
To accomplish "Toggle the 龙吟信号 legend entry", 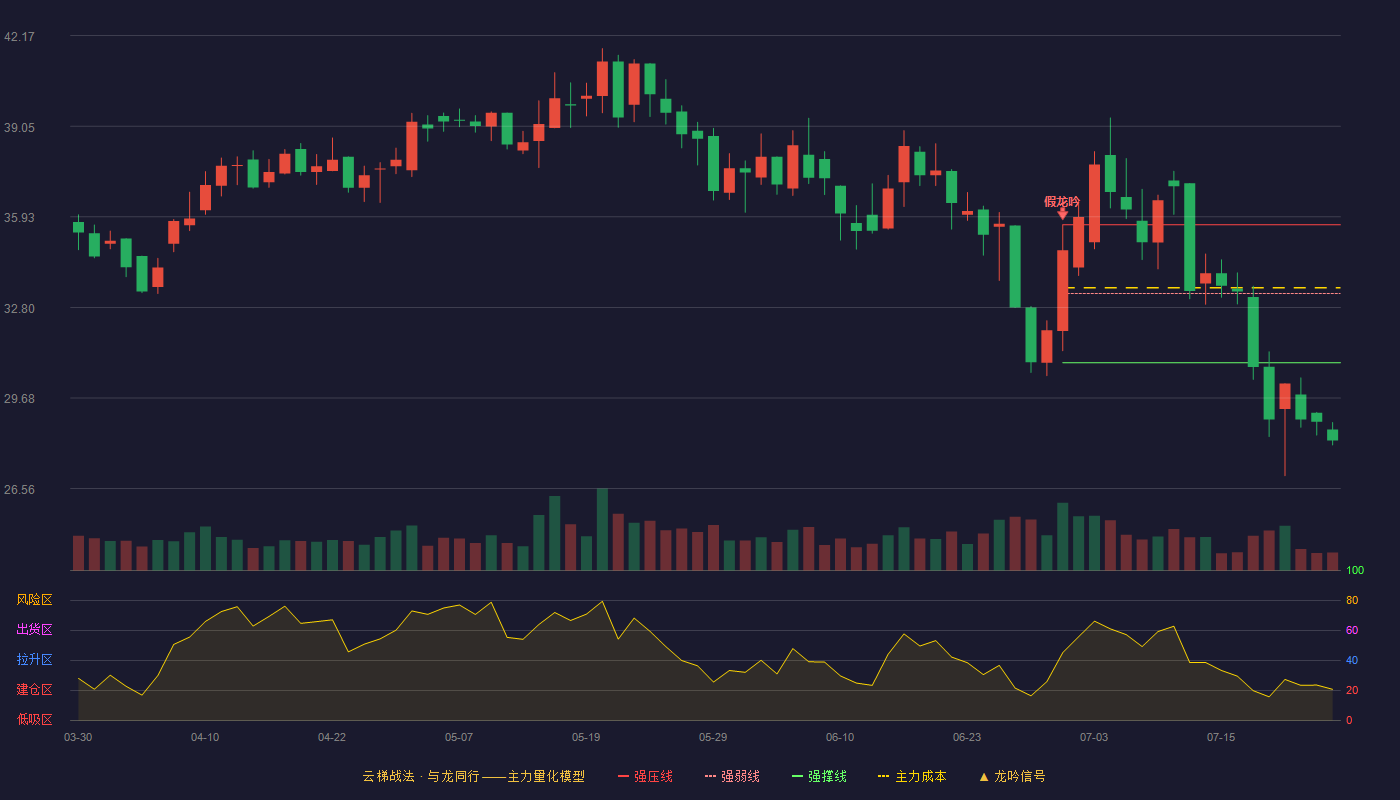I will 1012,776.
